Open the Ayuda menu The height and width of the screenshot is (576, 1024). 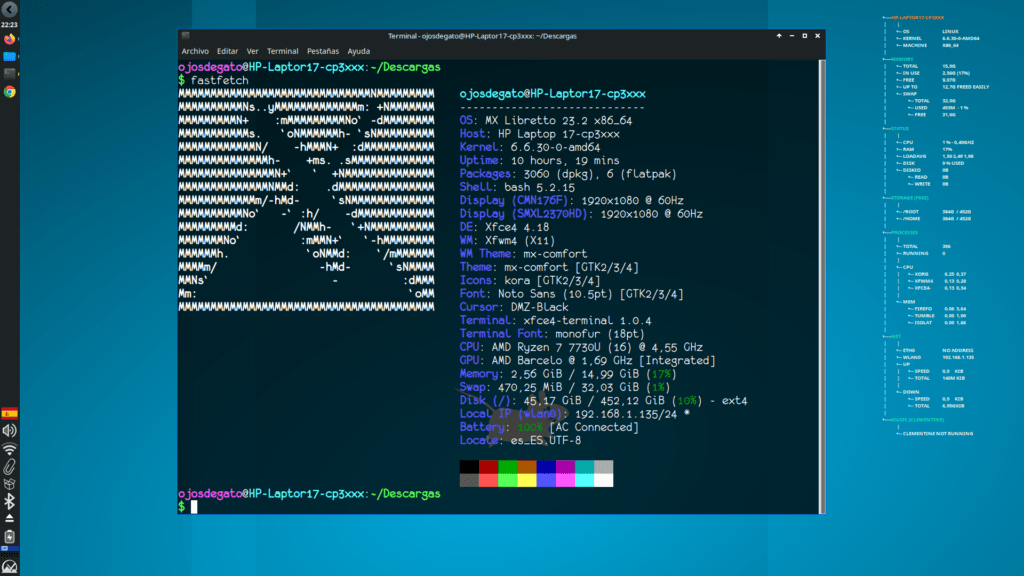click(x=359, y=51)
